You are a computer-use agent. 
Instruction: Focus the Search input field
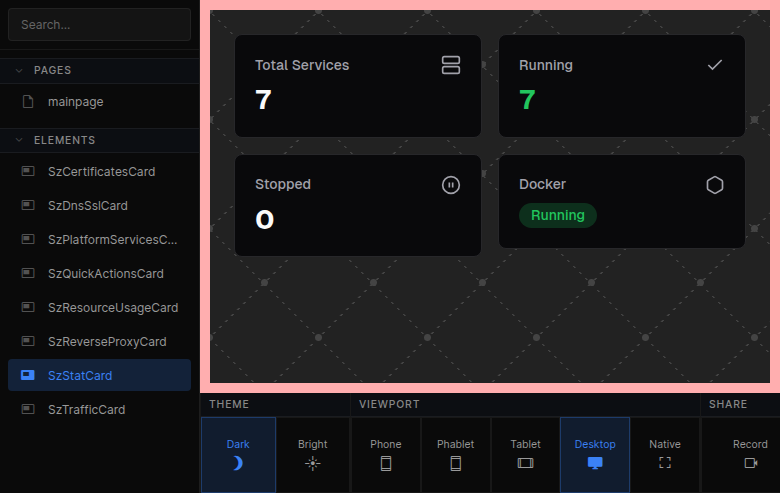(99, 25)
